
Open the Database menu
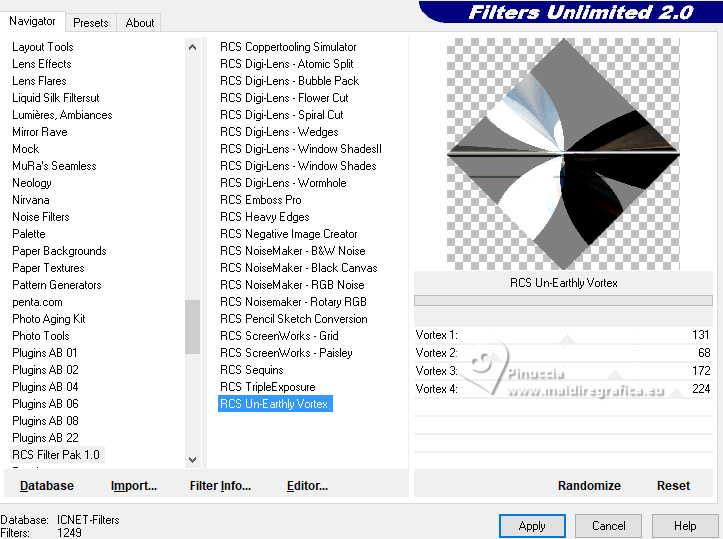(47, 486)
